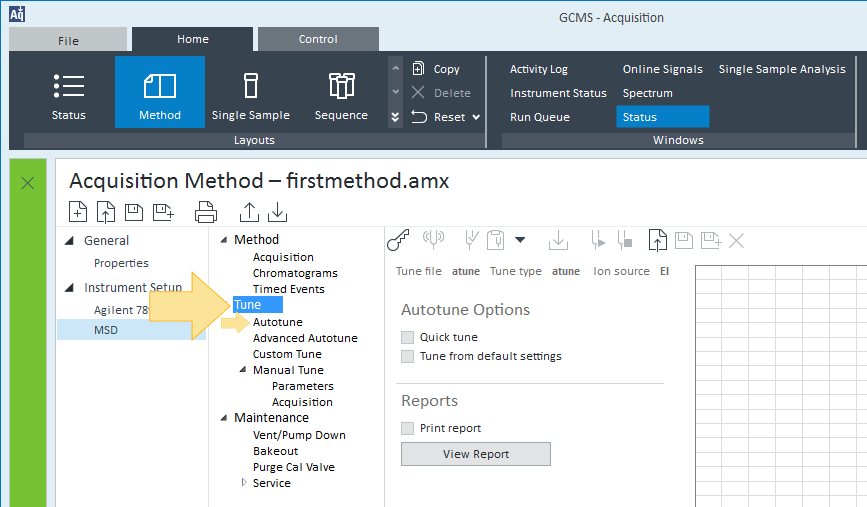Screen dimensions: 867x507
Task: Check Tune from default settings
Action: point(408,356)
